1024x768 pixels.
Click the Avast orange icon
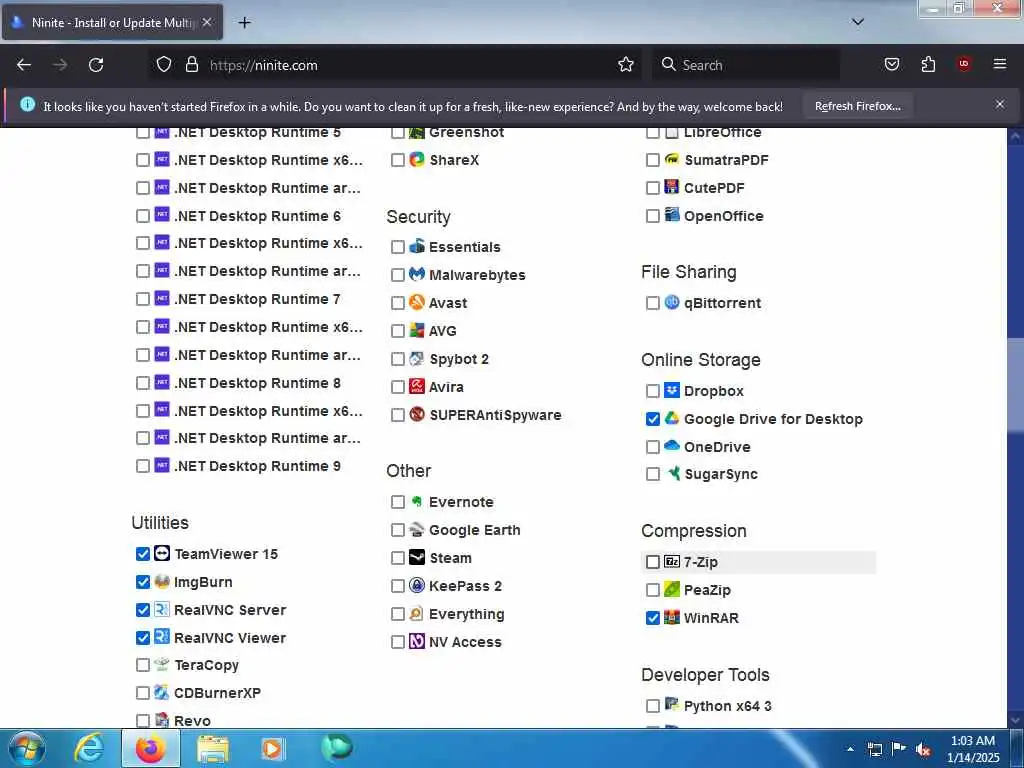pos(417,302)
